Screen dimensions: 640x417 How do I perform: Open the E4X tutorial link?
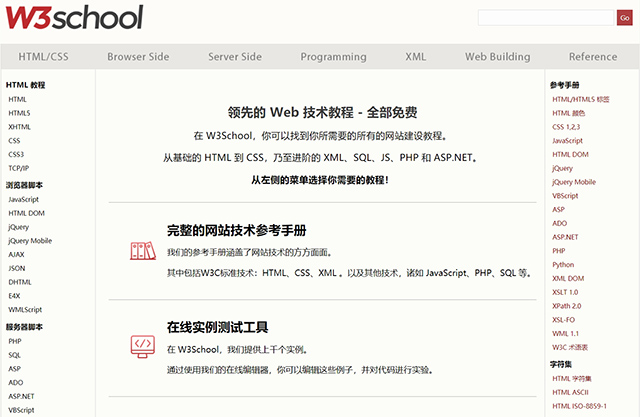point(14,296)
